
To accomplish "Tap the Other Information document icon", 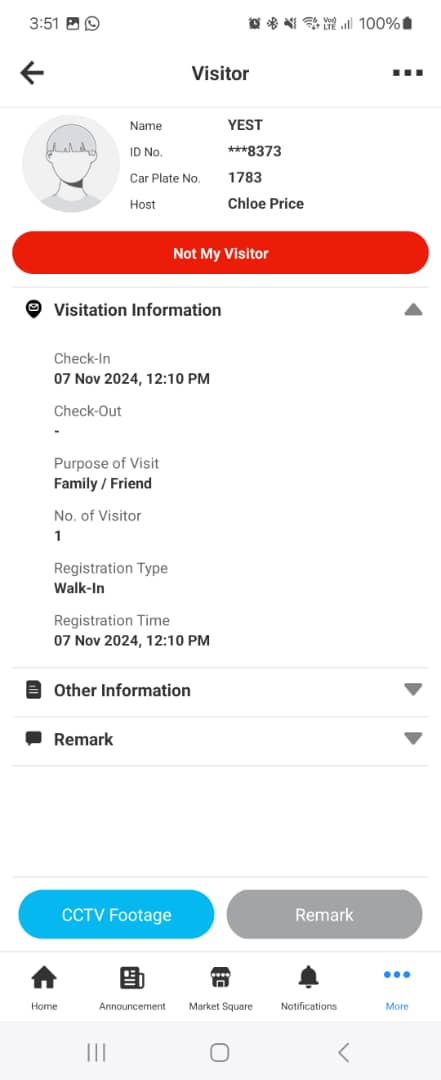I will 33,689.
